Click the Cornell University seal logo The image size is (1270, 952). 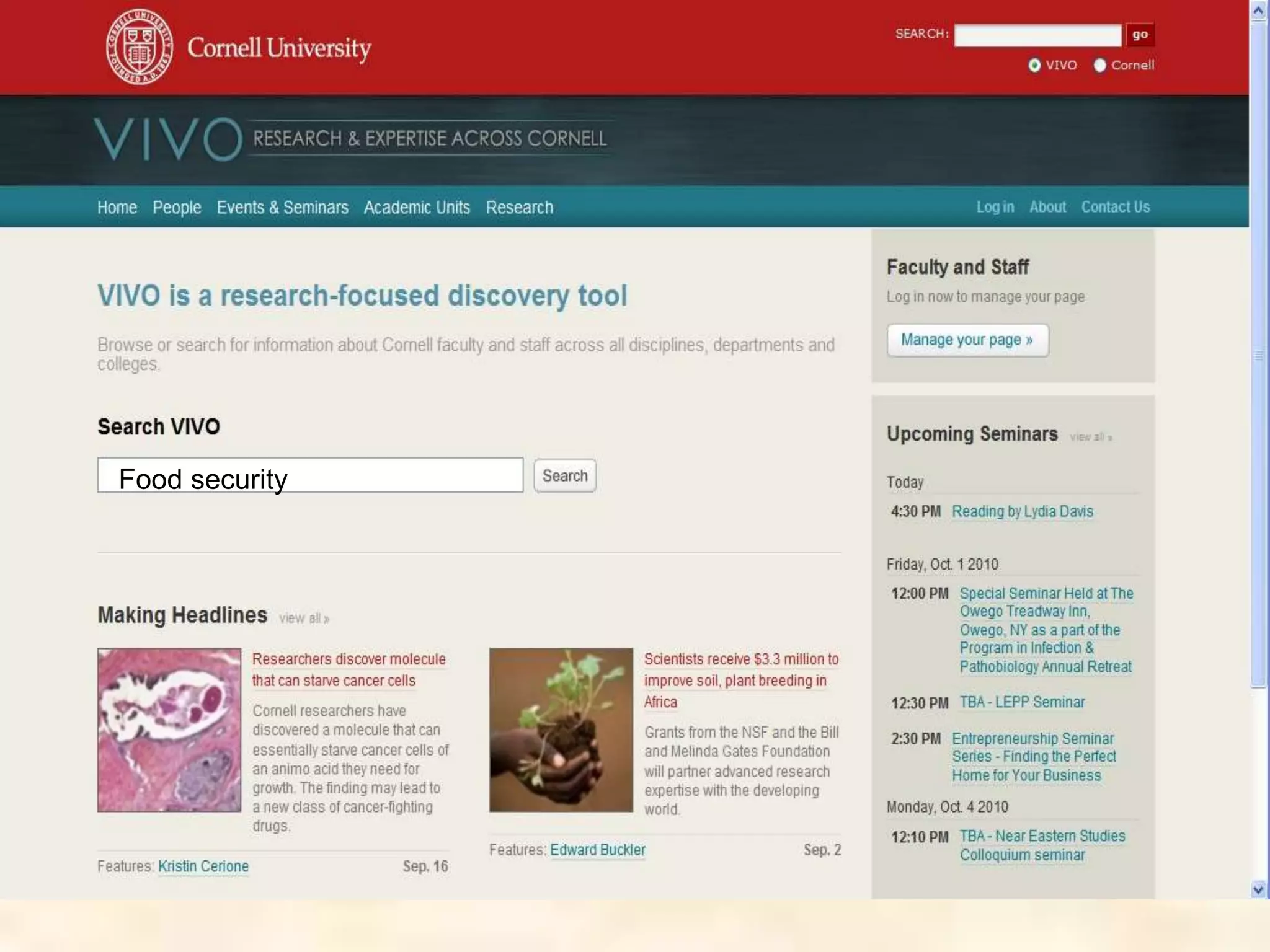138,48
